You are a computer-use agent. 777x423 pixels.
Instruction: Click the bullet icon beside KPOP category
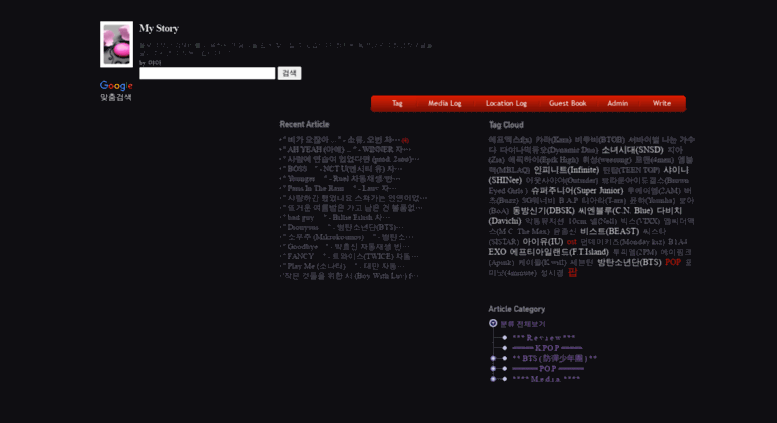coord(504,348)
